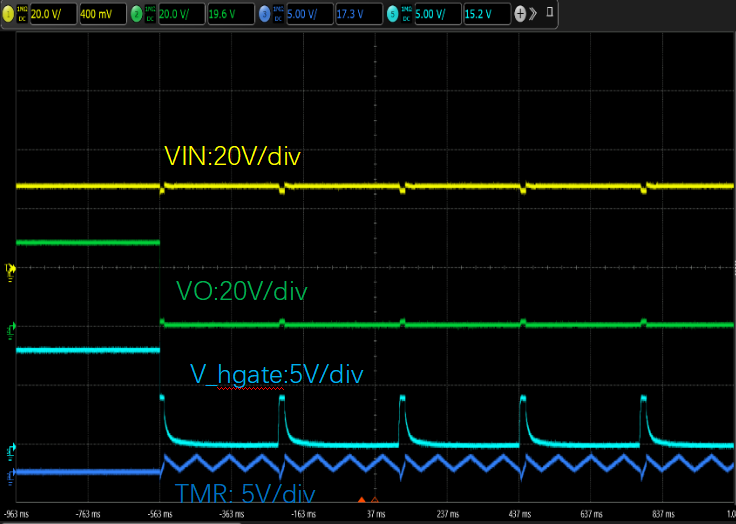Open channel 3 scale 5.00 V/ field
This screenshot has width=736, height=524.
307,15
